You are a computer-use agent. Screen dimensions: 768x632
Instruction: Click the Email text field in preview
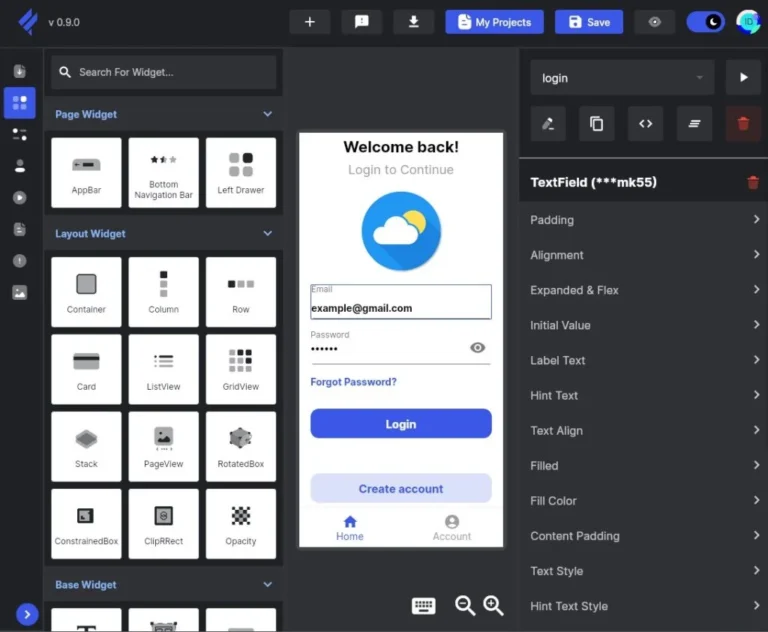pyautogui.click(x=401, y=302)
